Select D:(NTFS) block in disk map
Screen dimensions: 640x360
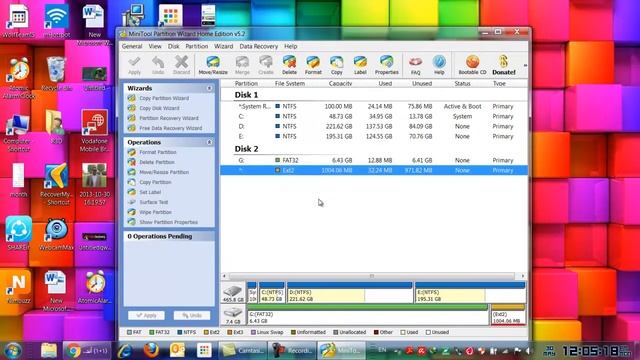350,293
